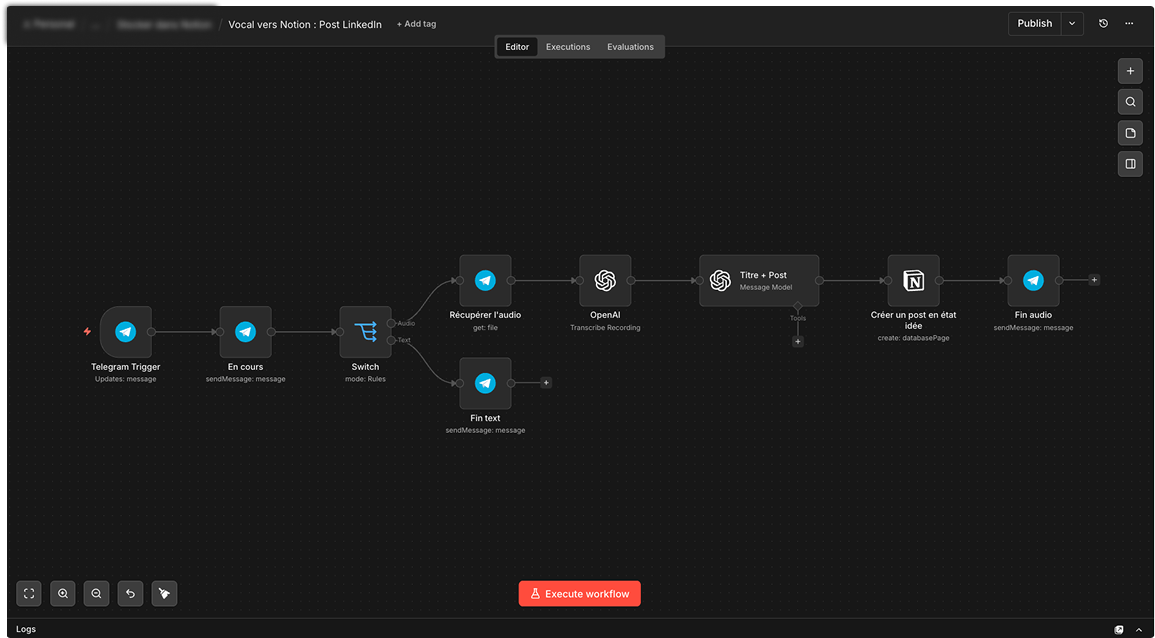Click + Add tag
The image size is (1155, 638).
pos(416,24)
